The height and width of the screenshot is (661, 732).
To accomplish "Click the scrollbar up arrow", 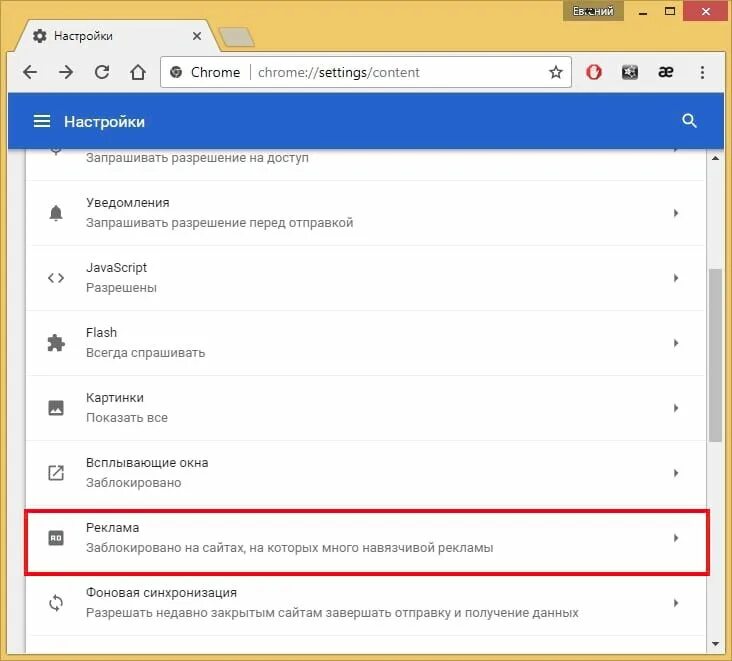I will point(715,158).
